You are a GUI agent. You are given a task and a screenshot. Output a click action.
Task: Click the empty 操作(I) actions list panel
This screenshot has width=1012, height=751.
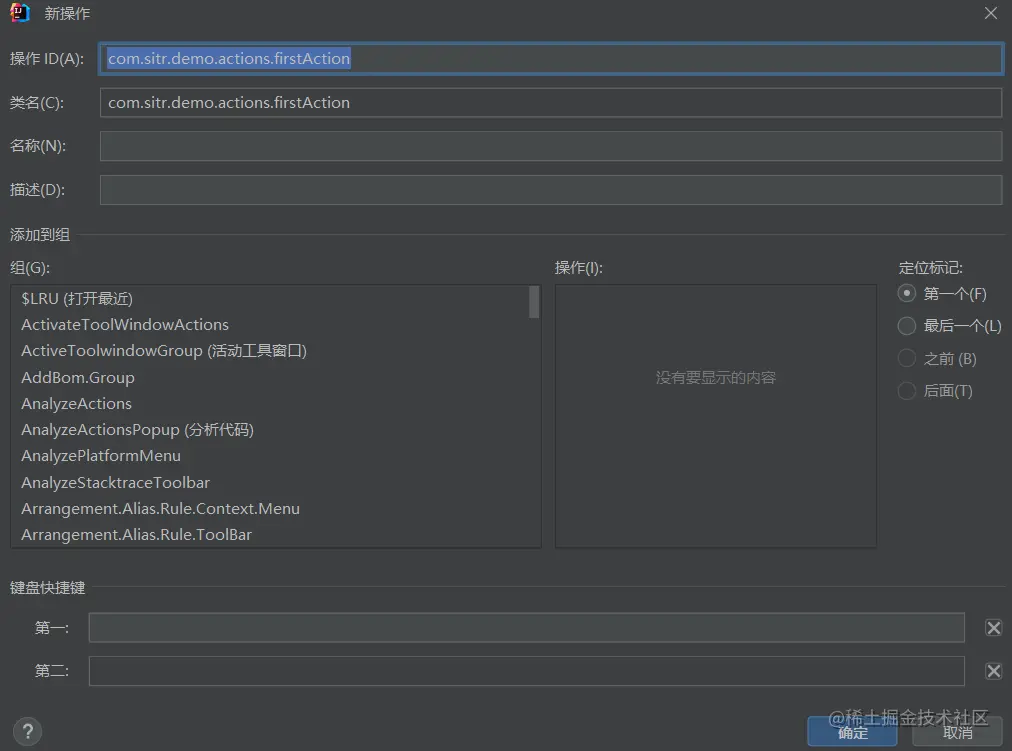tap(715, 416)
